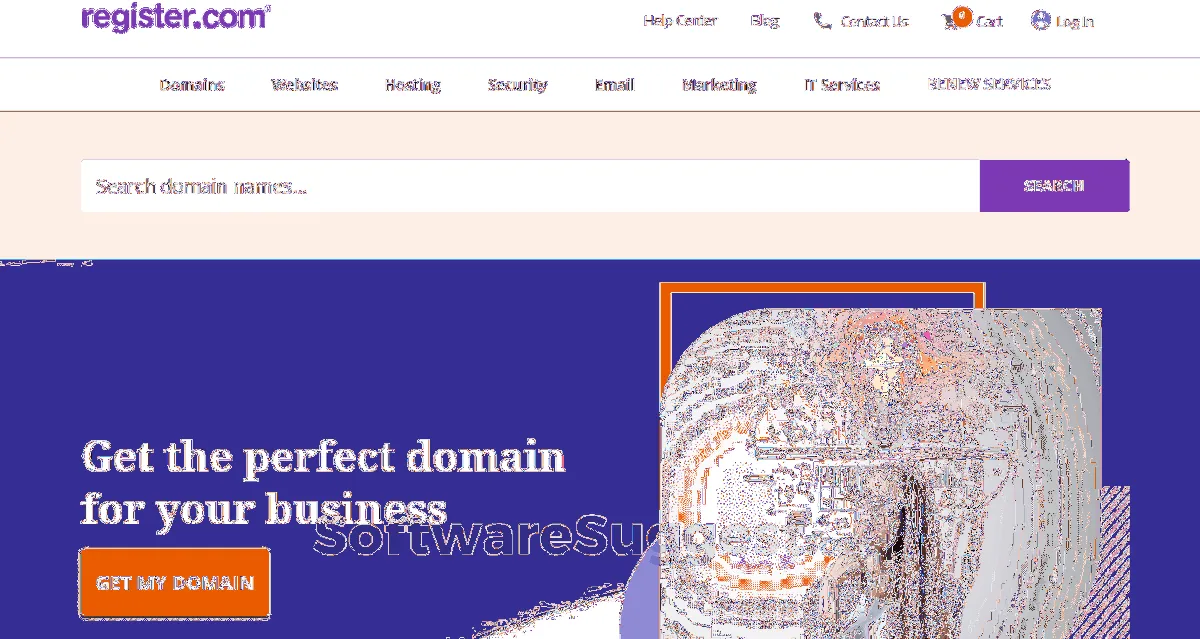Viewport: 1200px width, 639px height.
Task: Go to the Blog page
Action: click(x=765, y=20)
